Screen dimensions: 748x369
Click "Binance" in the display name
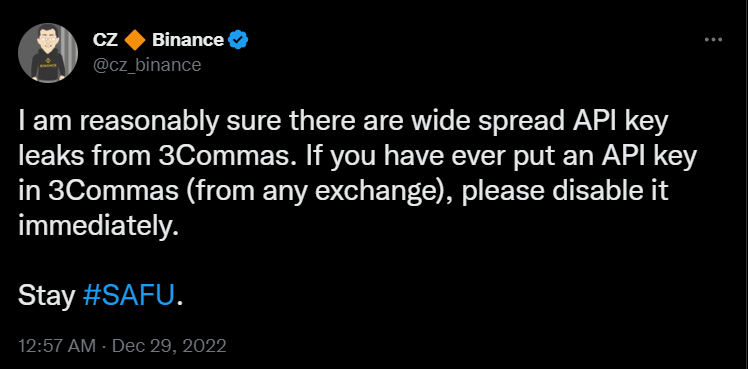coord(187,41)
